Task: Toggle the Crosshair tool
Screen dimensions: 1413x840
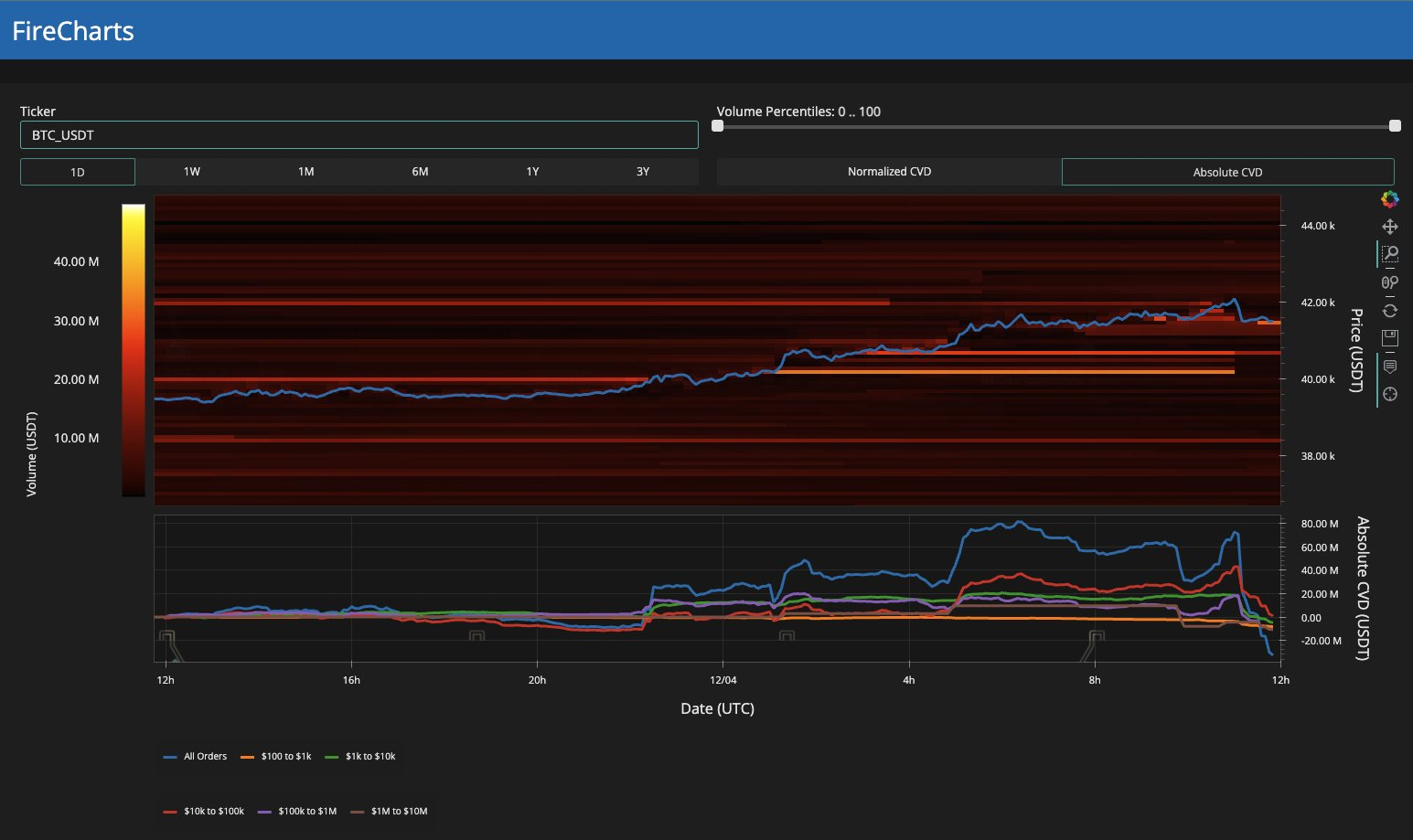Action: [1389, 394]
